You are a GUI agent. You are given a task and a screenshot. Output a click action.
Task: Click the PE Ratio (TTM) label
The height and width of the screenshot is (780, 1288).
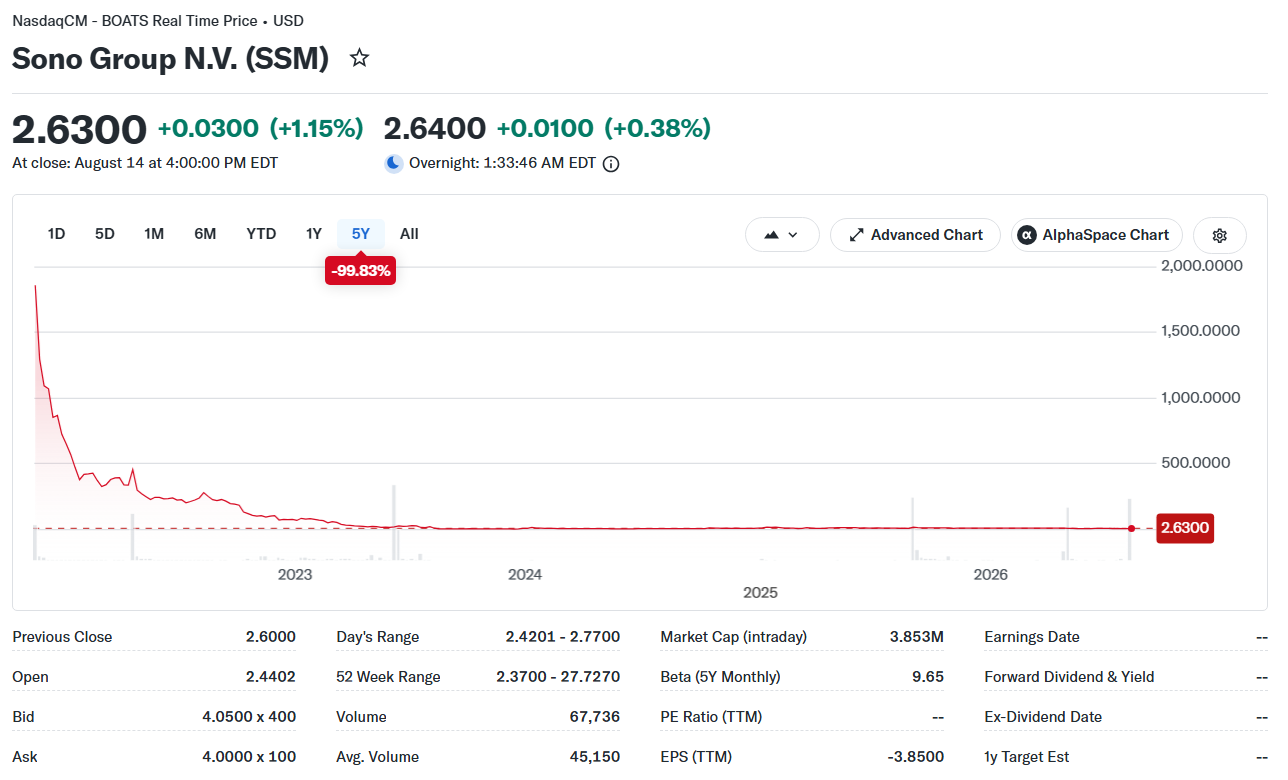(x=710, y=717)
